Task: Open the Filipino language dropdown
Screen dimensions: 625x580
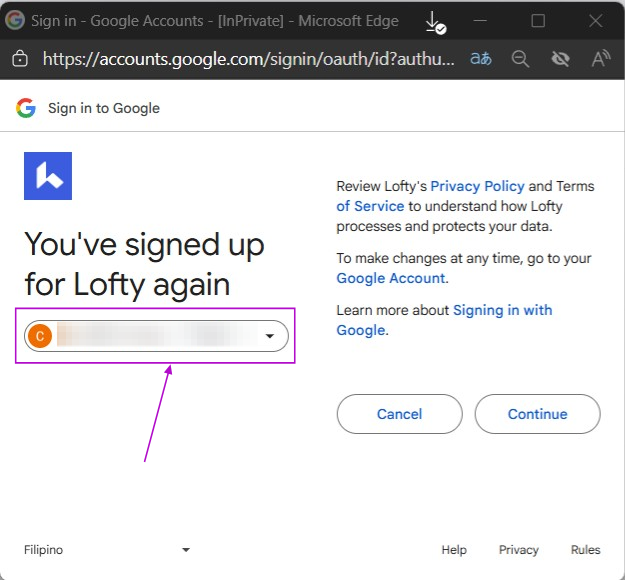Action: 106,550
